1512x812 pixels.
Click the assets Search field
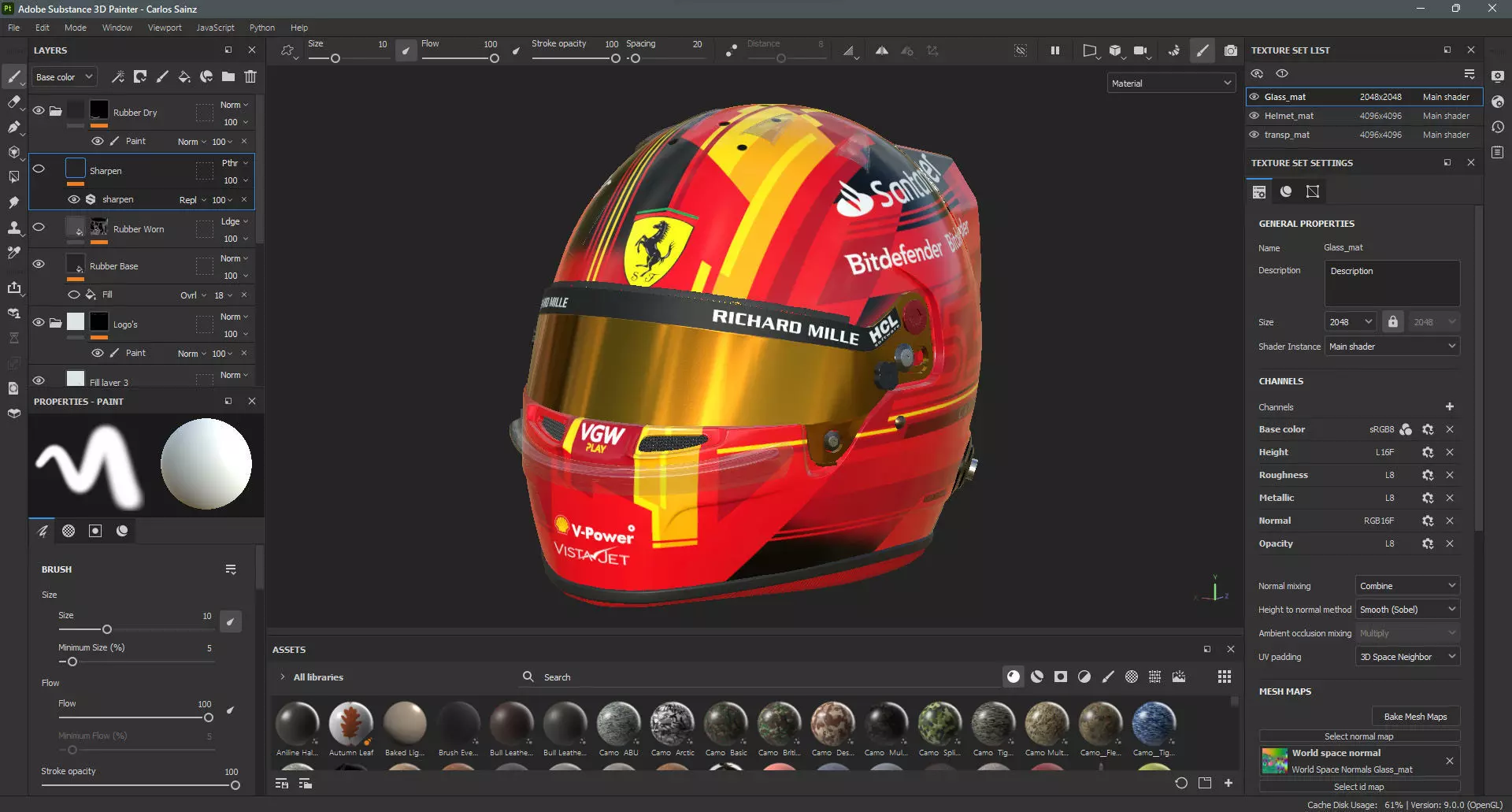coord(761,677)
